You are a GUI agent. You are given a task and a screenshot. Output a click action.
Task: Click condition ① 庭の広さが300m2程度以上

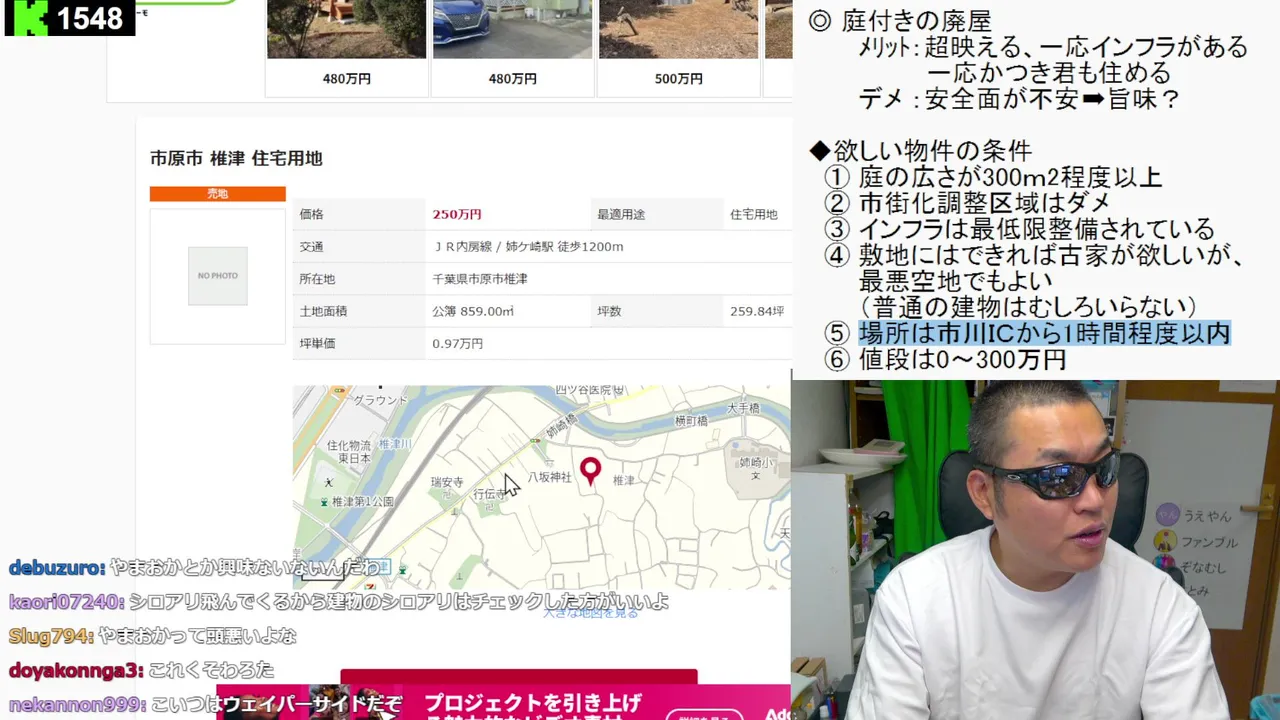[x=993, y=177]
